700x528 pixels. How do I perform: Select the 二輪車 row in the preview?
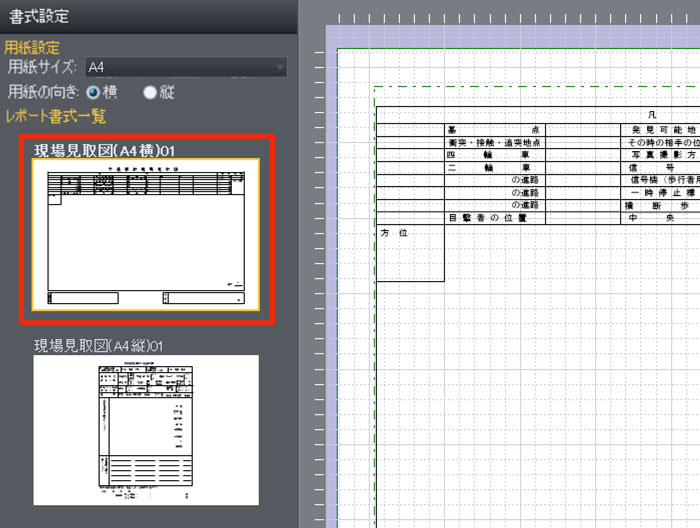pyautogui.click(x=495, y=168)
